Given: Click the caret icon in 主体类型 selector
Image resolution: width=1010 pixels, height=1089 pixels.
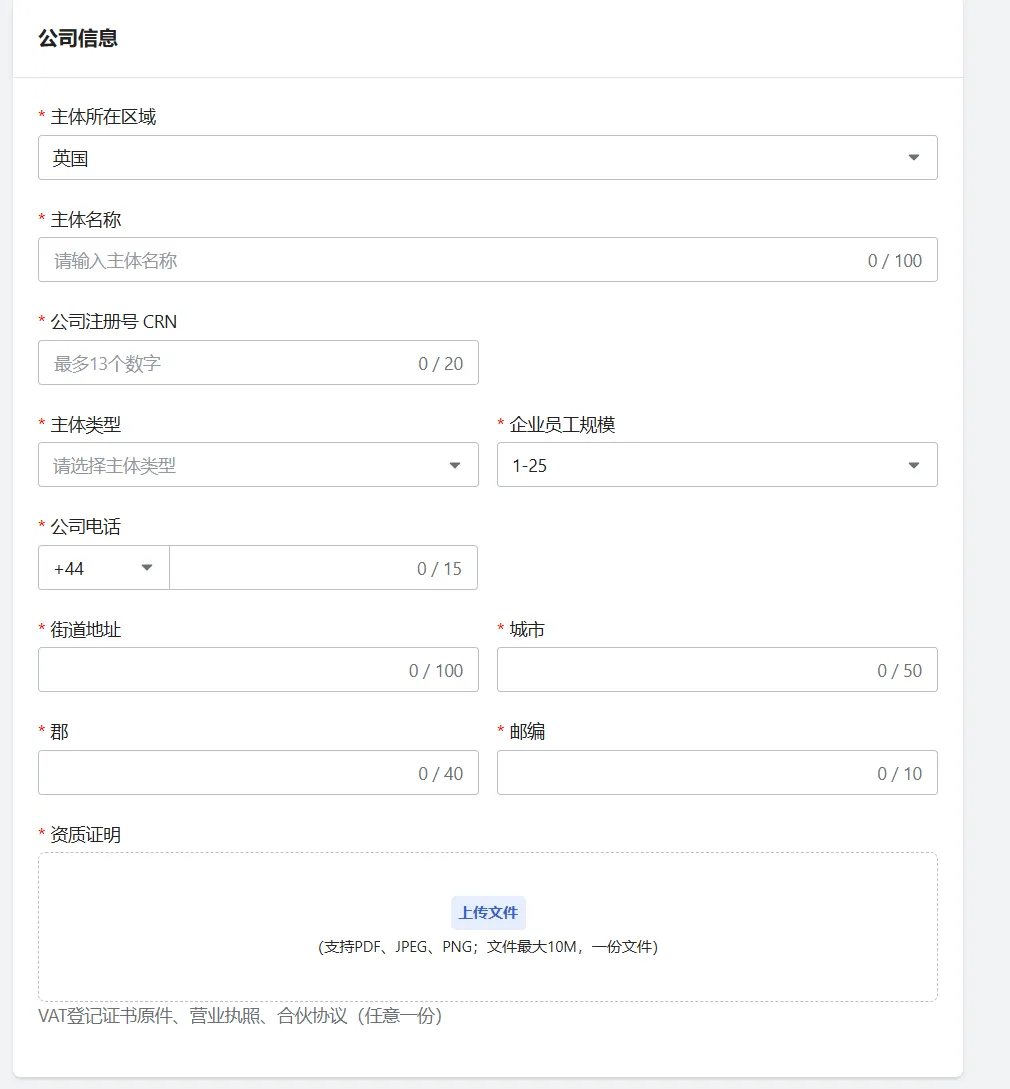Looking at the screenshot, I should (x=455, y=466).
